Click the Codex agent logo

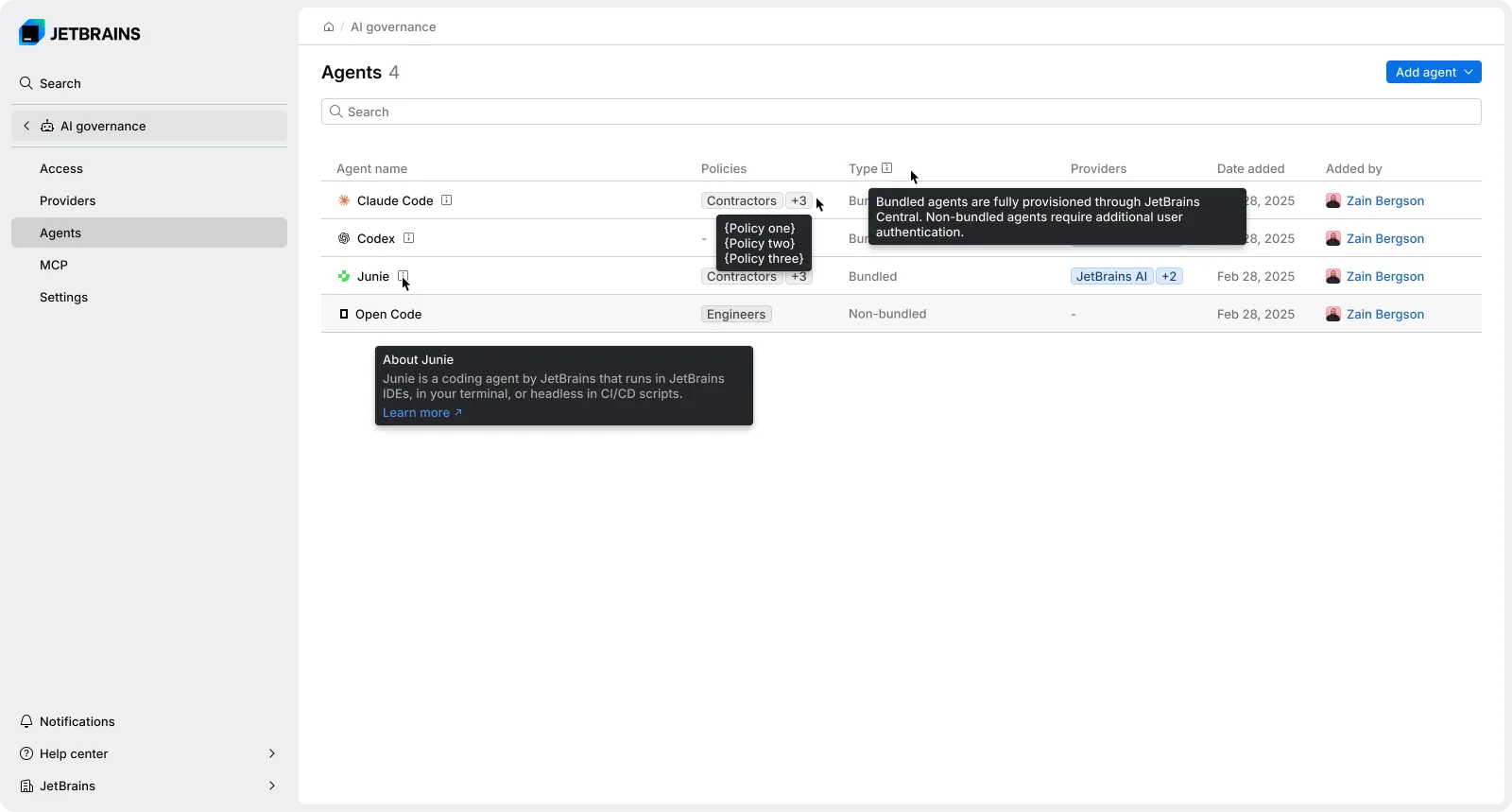coord(344,238)
